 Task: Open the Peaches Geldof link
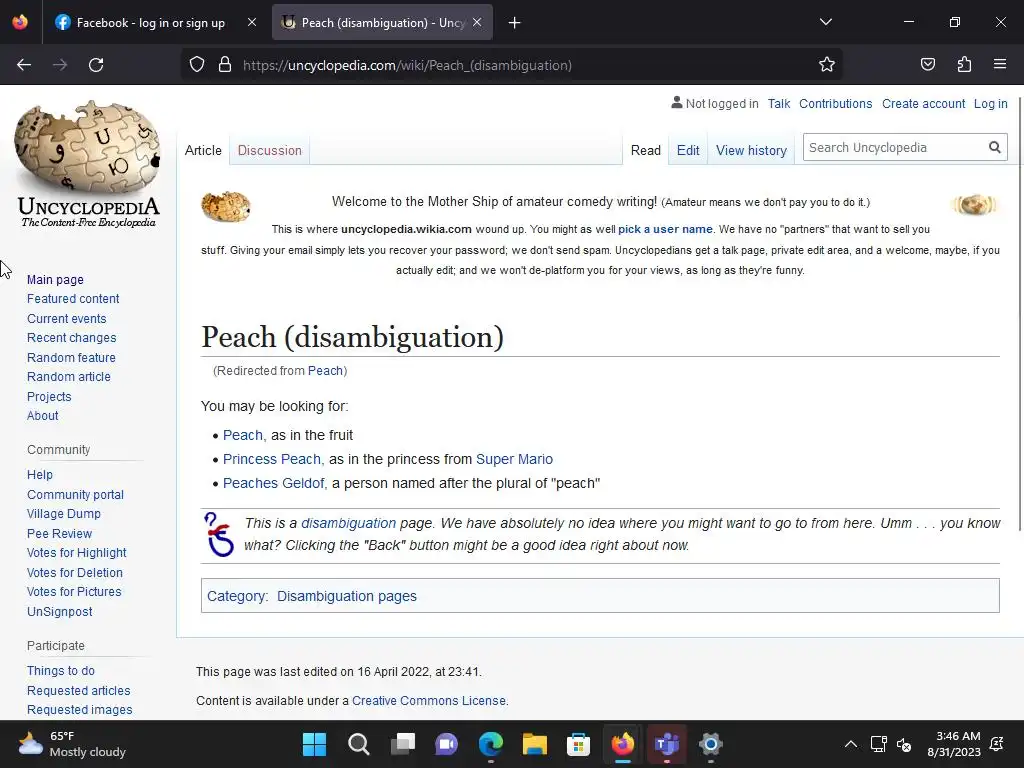[273, 483]
